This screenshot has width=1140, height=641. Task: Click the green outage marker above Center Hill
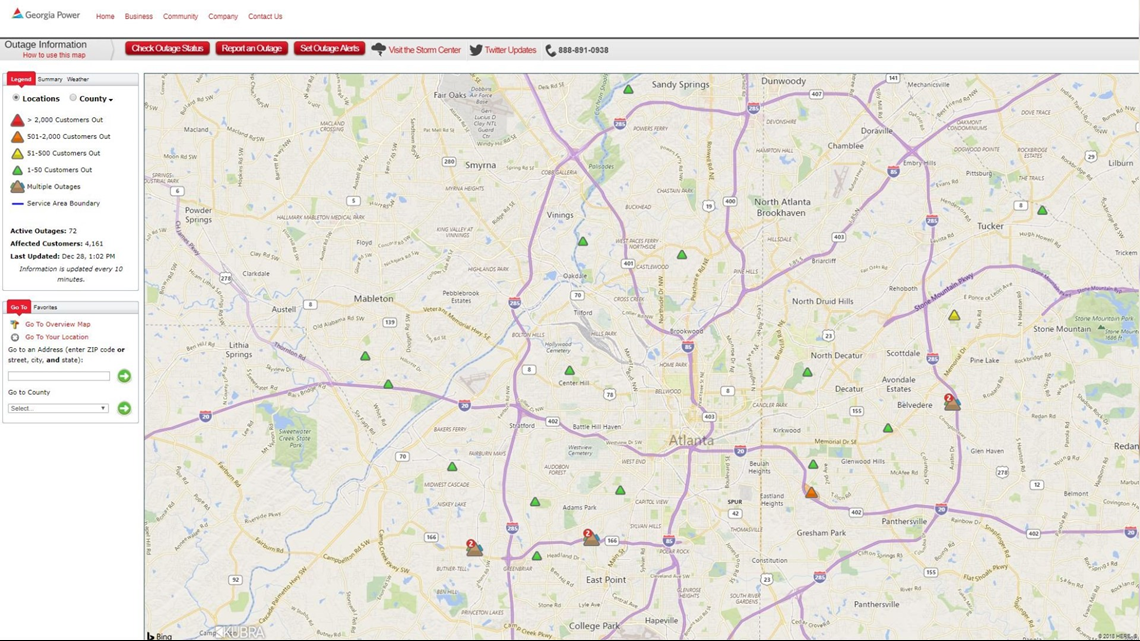pyautogui.click(x=569, y=371)
